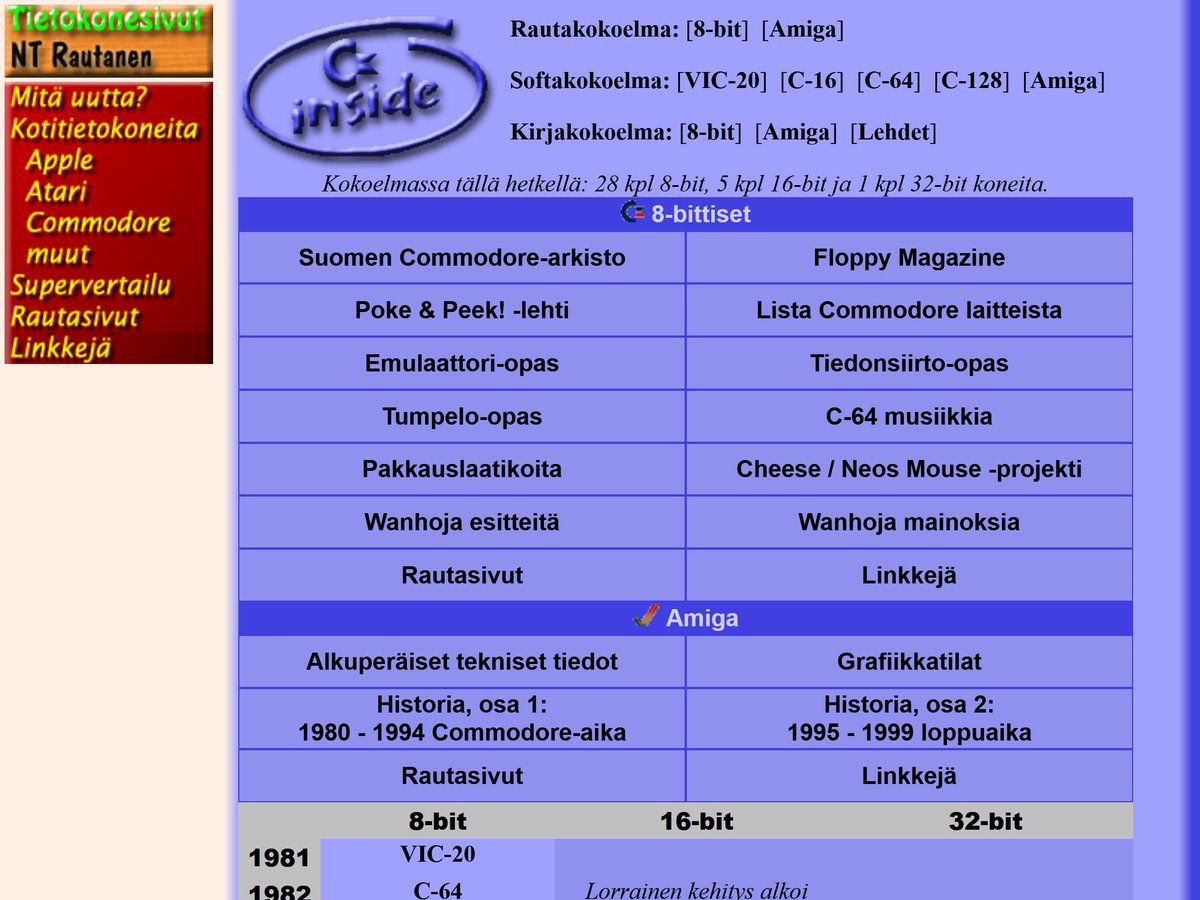Open the Softakokoelma Amiga link
The image size is (1200, 900).
1064,81
